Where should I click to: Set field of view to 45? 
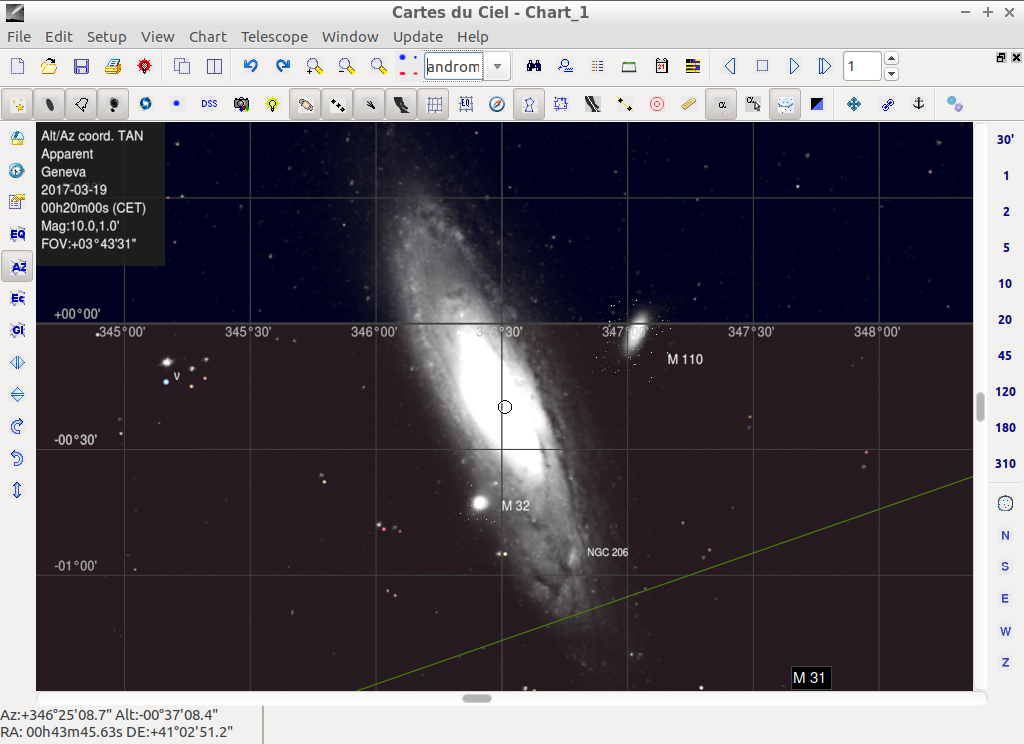click(x=1005, y=355)
